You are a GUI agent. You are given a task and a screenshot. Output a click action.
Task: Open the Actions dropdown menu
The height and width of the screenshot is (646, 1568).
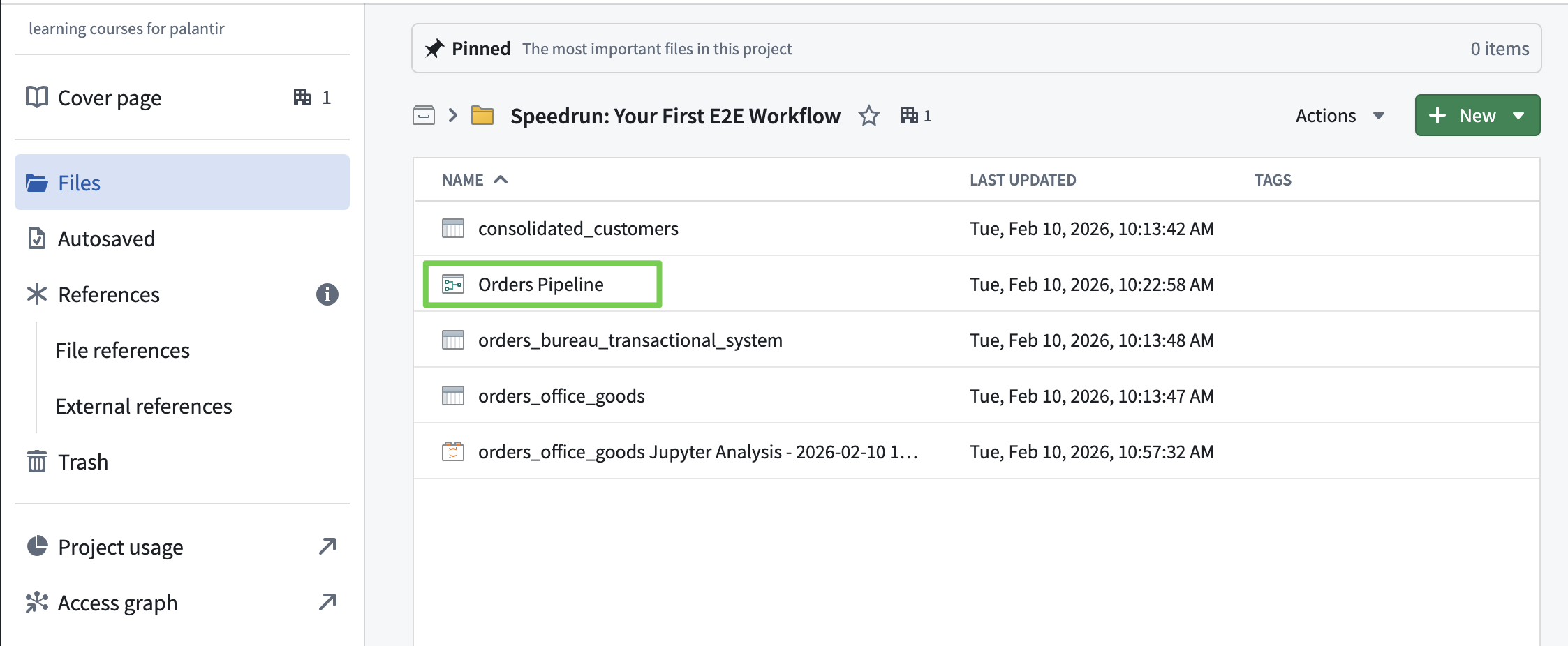[1339, 116]
